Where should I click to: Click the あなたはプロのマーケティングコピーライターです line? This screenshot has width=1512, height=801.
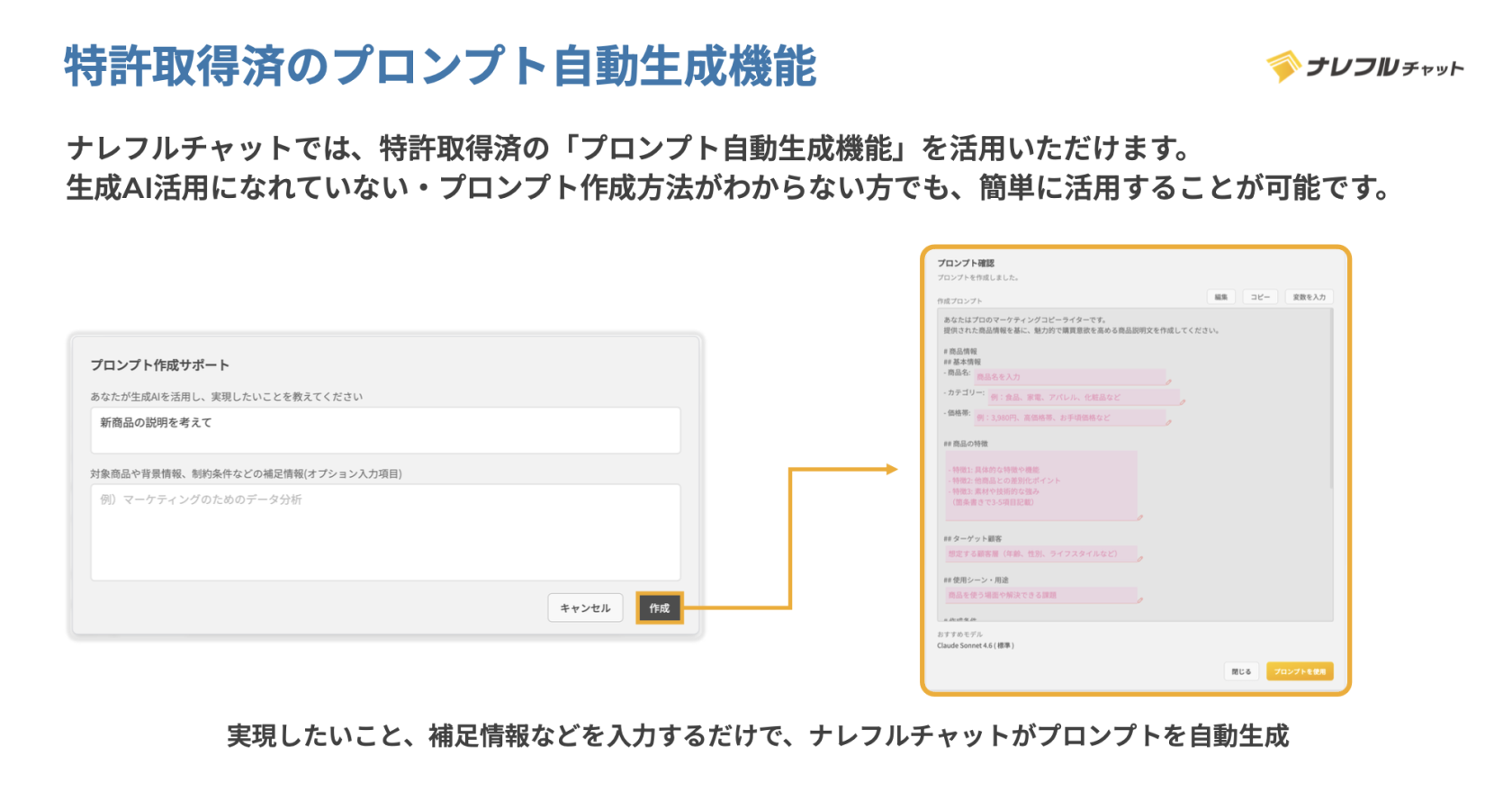click(x=1025, y=319)
